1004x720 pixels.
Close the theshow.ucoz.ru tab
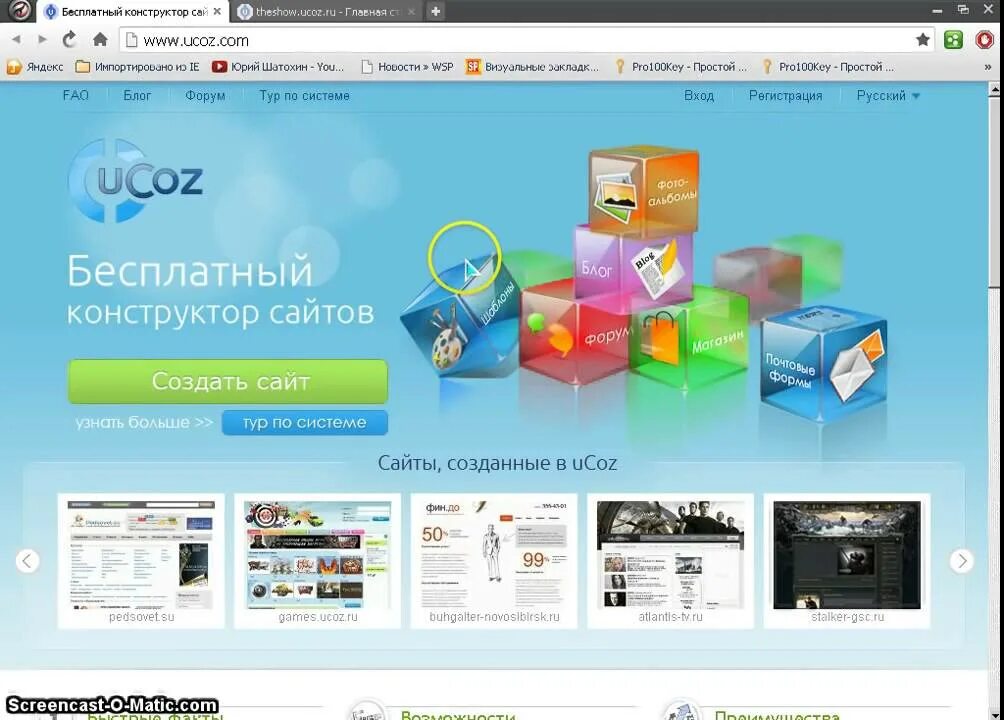pyautogui.click(x=412, y=12)
